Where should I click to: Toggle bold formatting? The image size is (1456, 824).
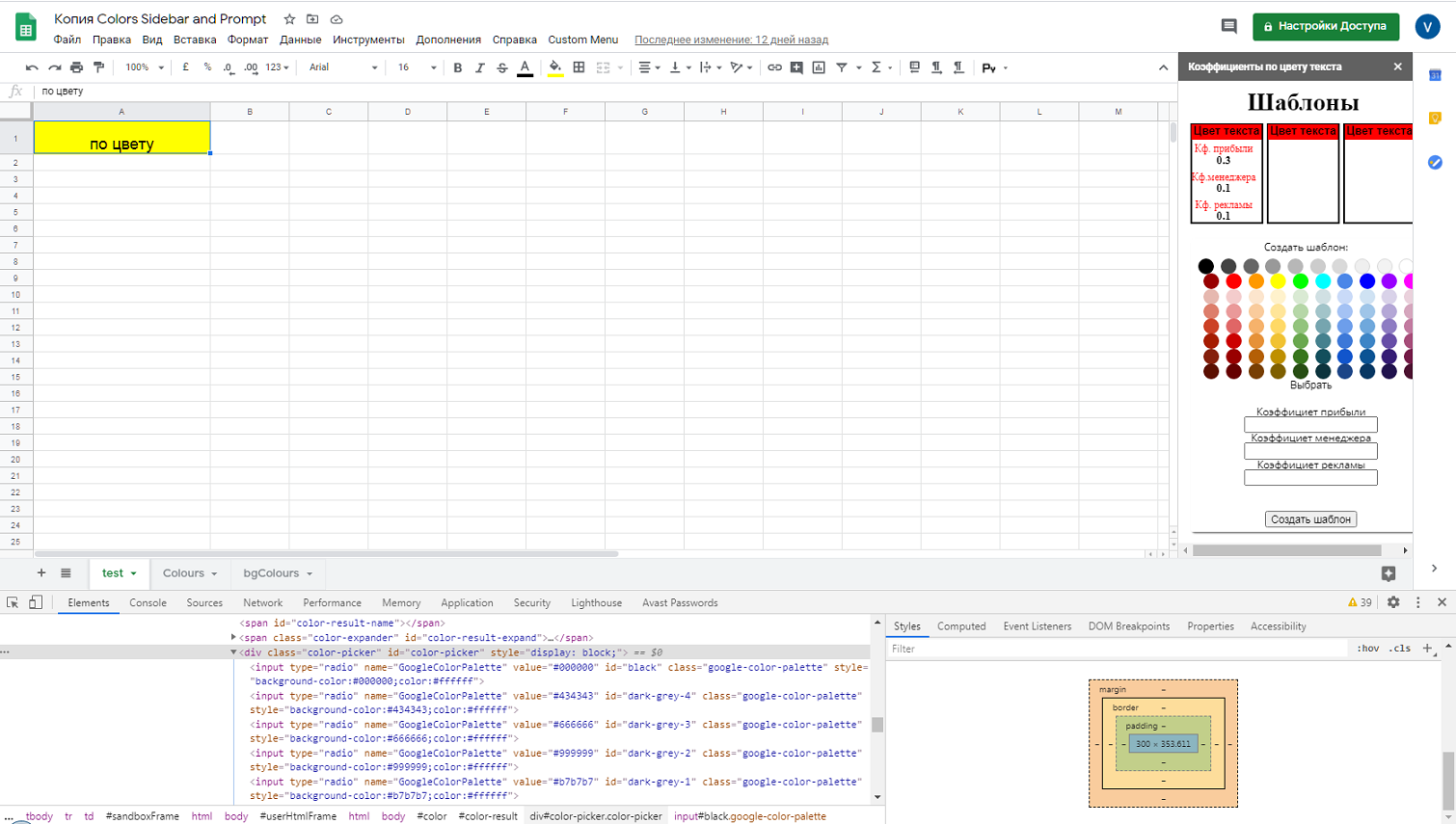(458, 67)
